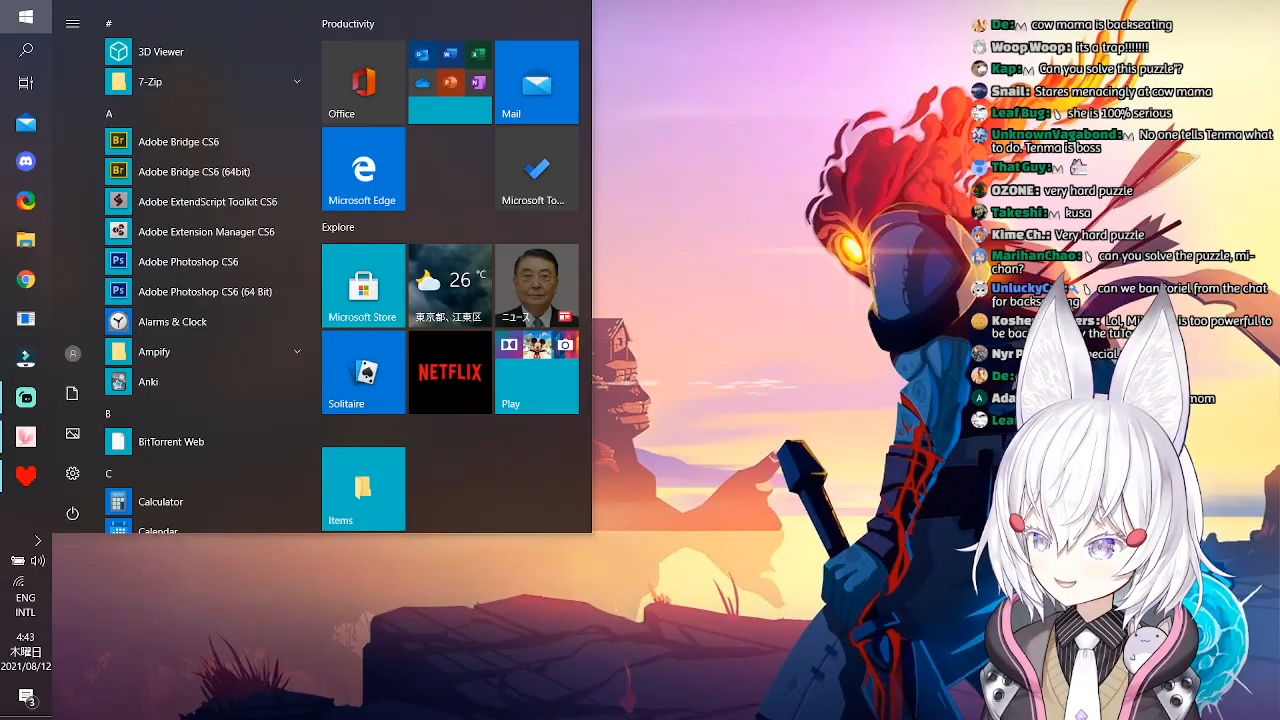Open the Pictures folder from the Start rail
This screenshot has width=1280, height=720.
(x=73, y=434)
